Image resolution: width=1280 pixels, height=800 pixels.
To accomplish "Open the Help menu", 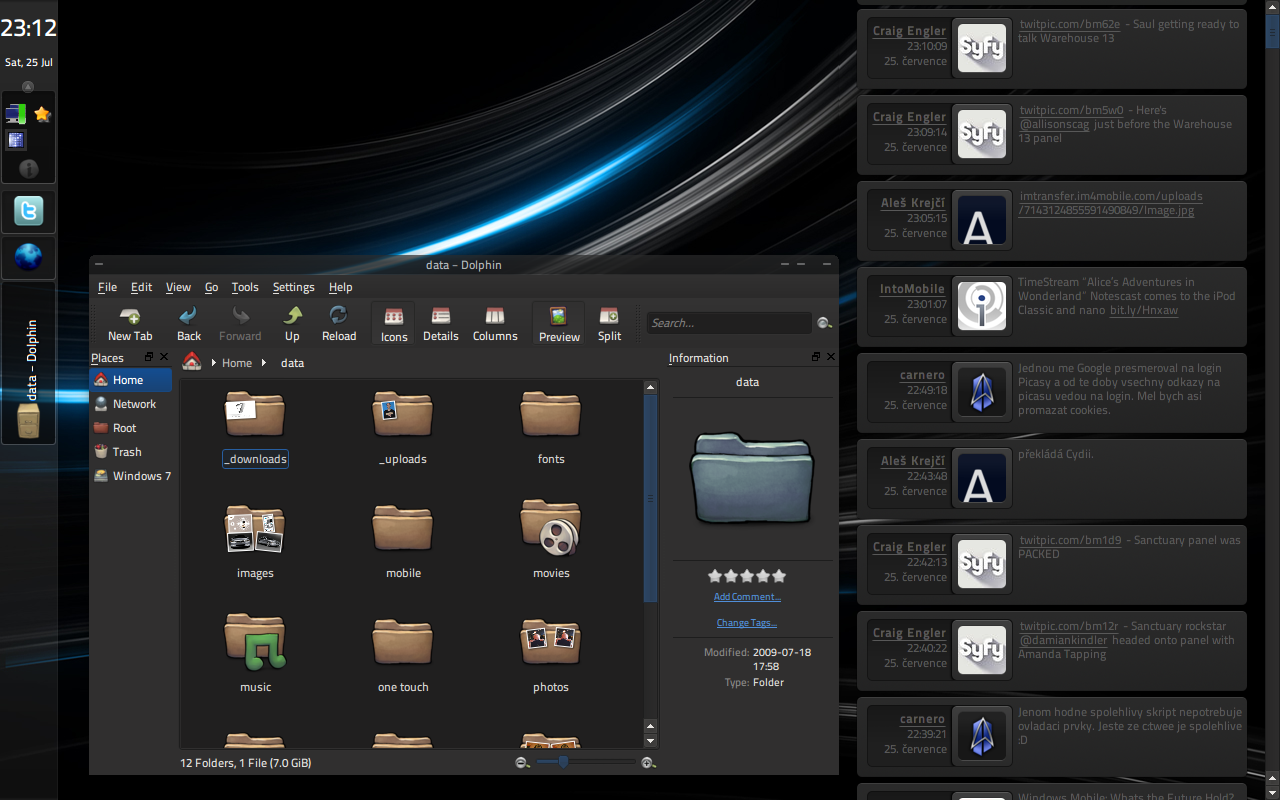I will point(340,287).
